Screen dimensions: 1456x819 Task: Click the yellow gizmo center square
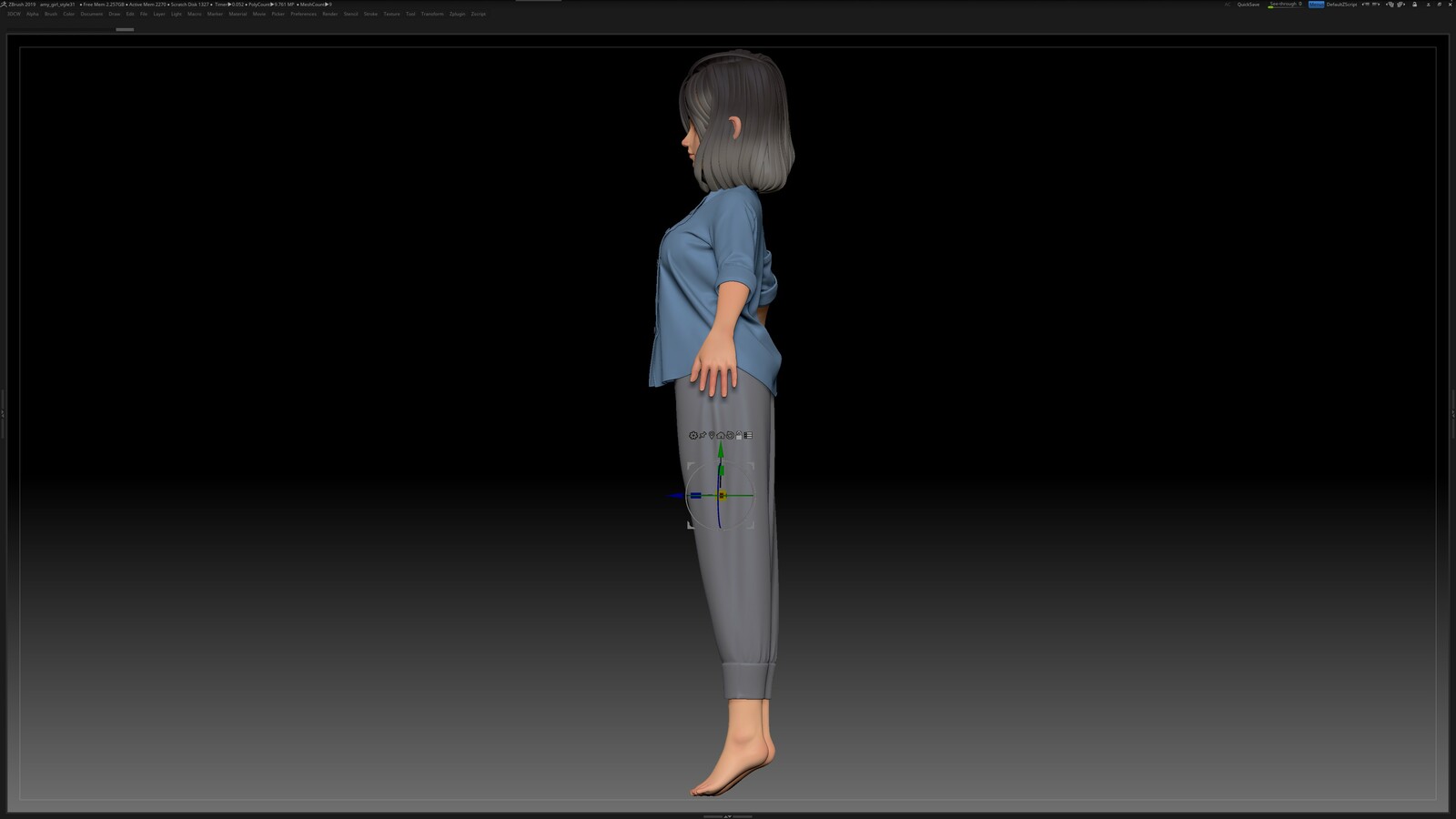pyautogui.click(x=722, y=496)
